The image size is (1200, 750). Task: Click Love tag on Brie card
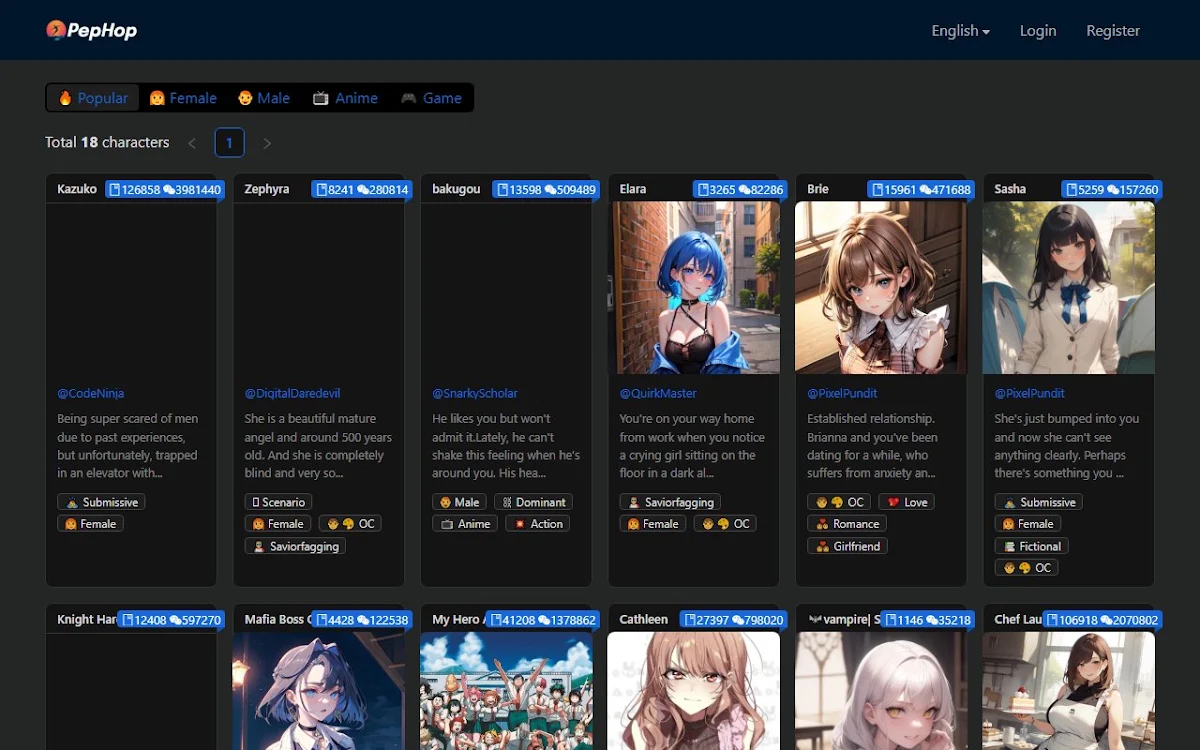(x=907, y=502)
